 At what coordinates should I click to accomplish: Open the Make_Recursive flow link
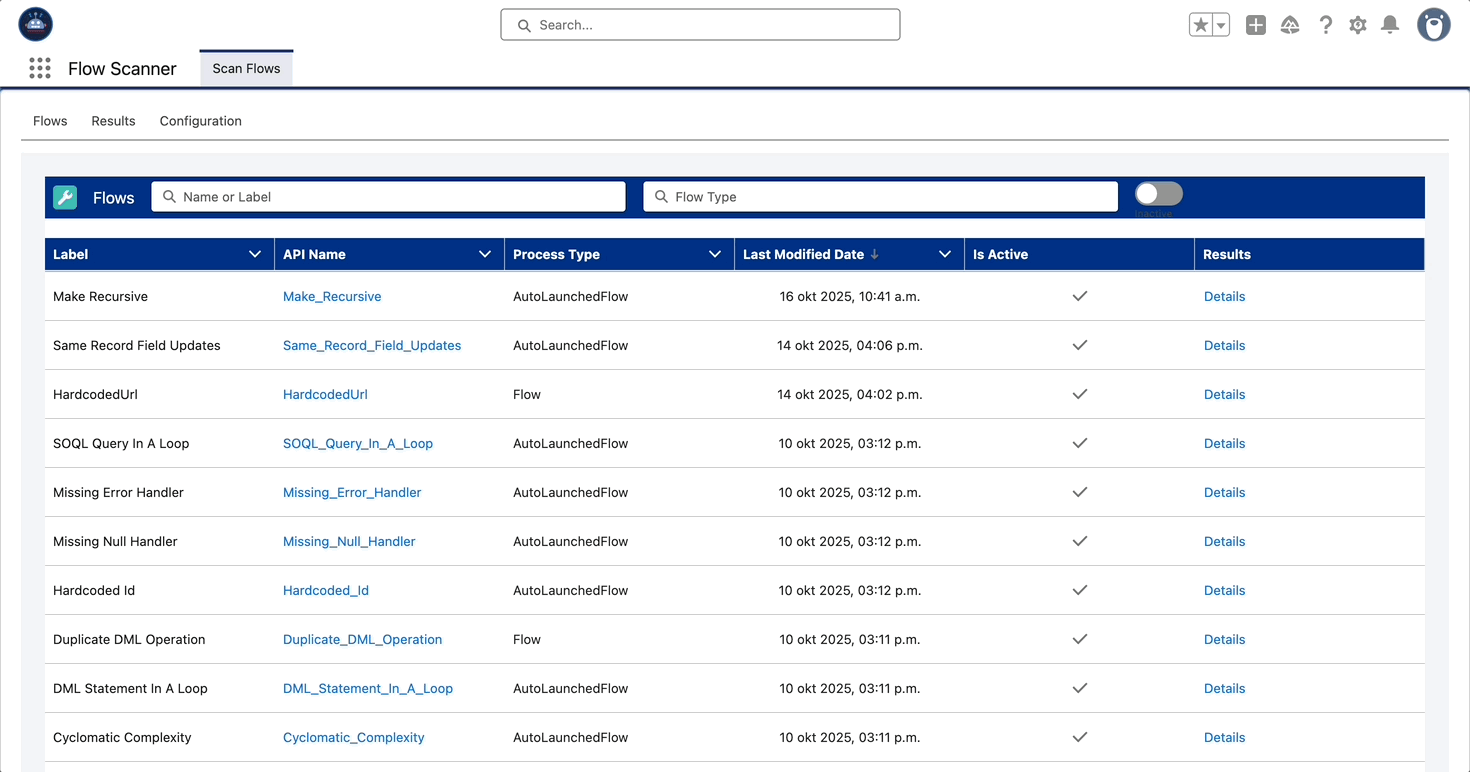pyautogui.click(x=332, y=297)
